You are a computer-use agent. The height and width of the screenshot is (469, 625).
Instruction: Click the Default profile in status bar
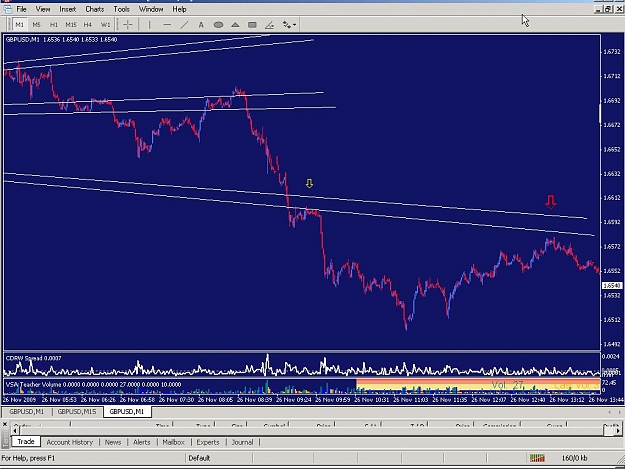(199, 458)
